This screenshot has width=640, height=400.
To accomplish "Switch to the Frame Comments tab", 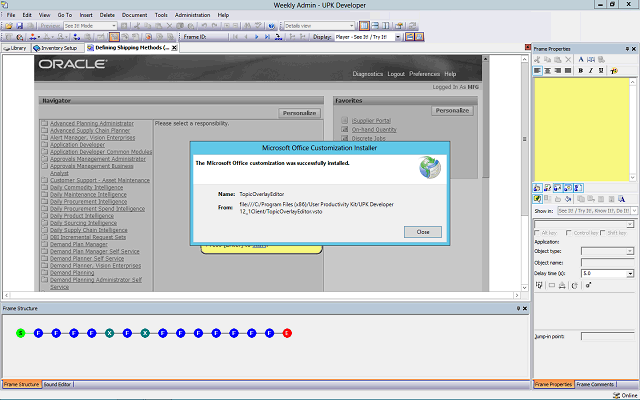I will 595,384.
